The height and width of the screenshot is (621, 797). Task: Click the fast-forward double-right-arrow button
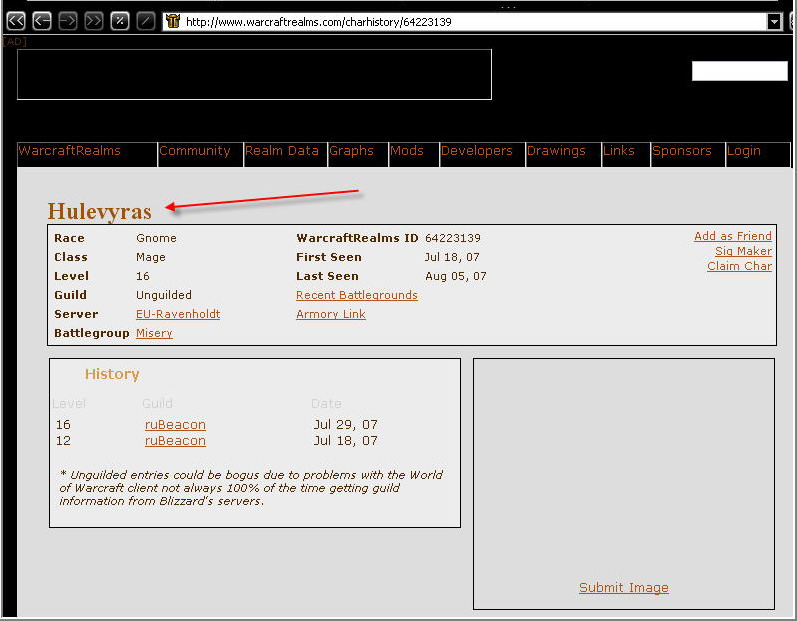(94, 21)
